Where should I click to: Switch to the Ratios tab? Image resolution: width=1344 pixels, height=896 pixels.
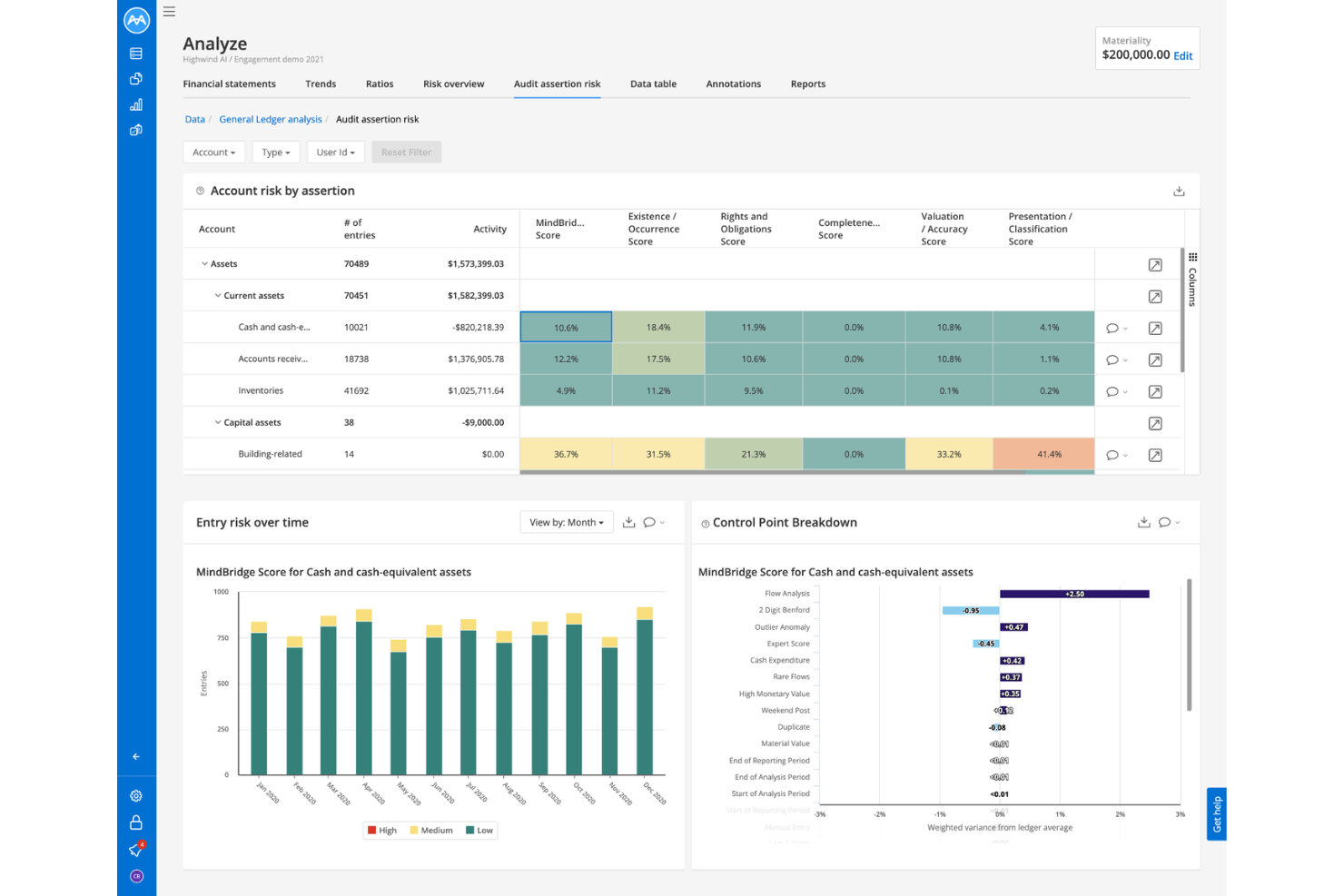tap(380, 84)
